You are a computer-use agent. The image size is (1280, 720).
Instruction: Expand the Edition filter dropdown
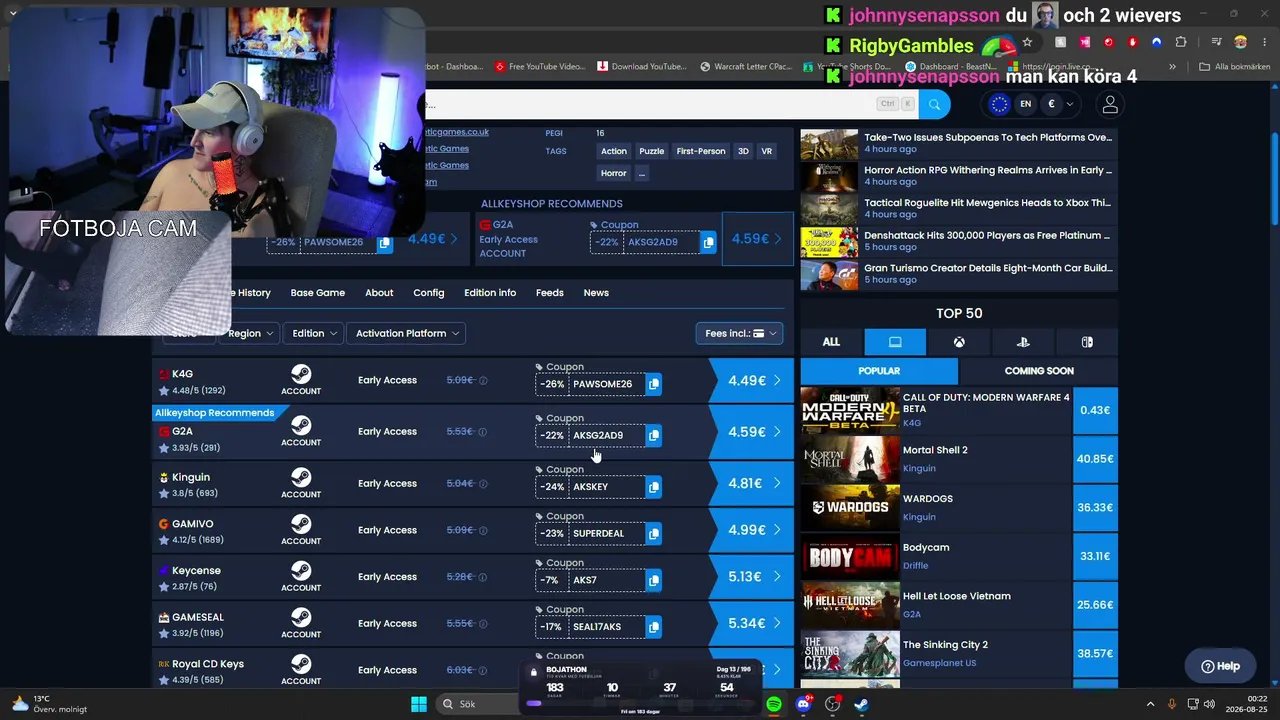coord(314,333)
